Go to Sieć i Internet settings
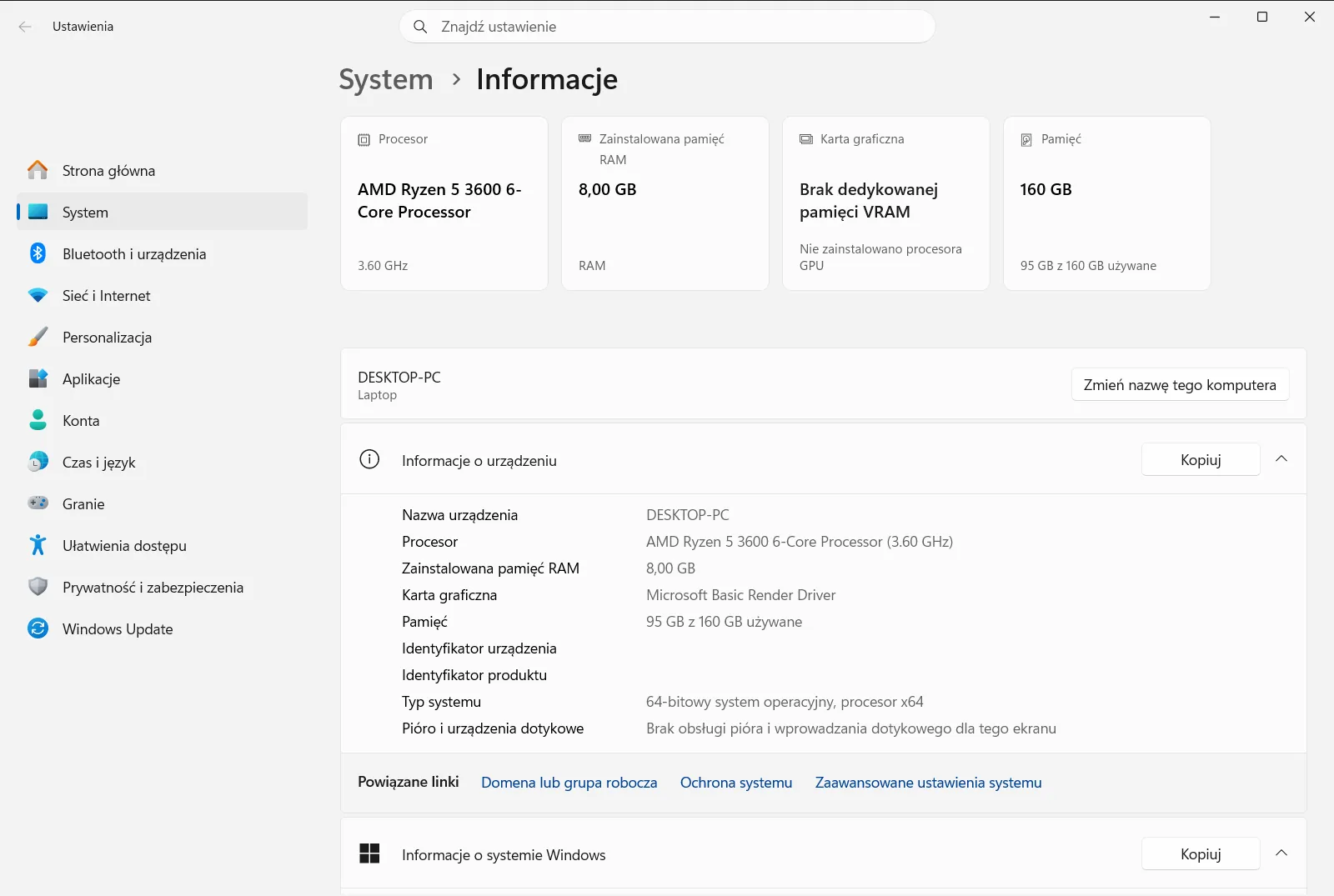This screenshot has width=1334, height=896. click(x=163, y=295)
